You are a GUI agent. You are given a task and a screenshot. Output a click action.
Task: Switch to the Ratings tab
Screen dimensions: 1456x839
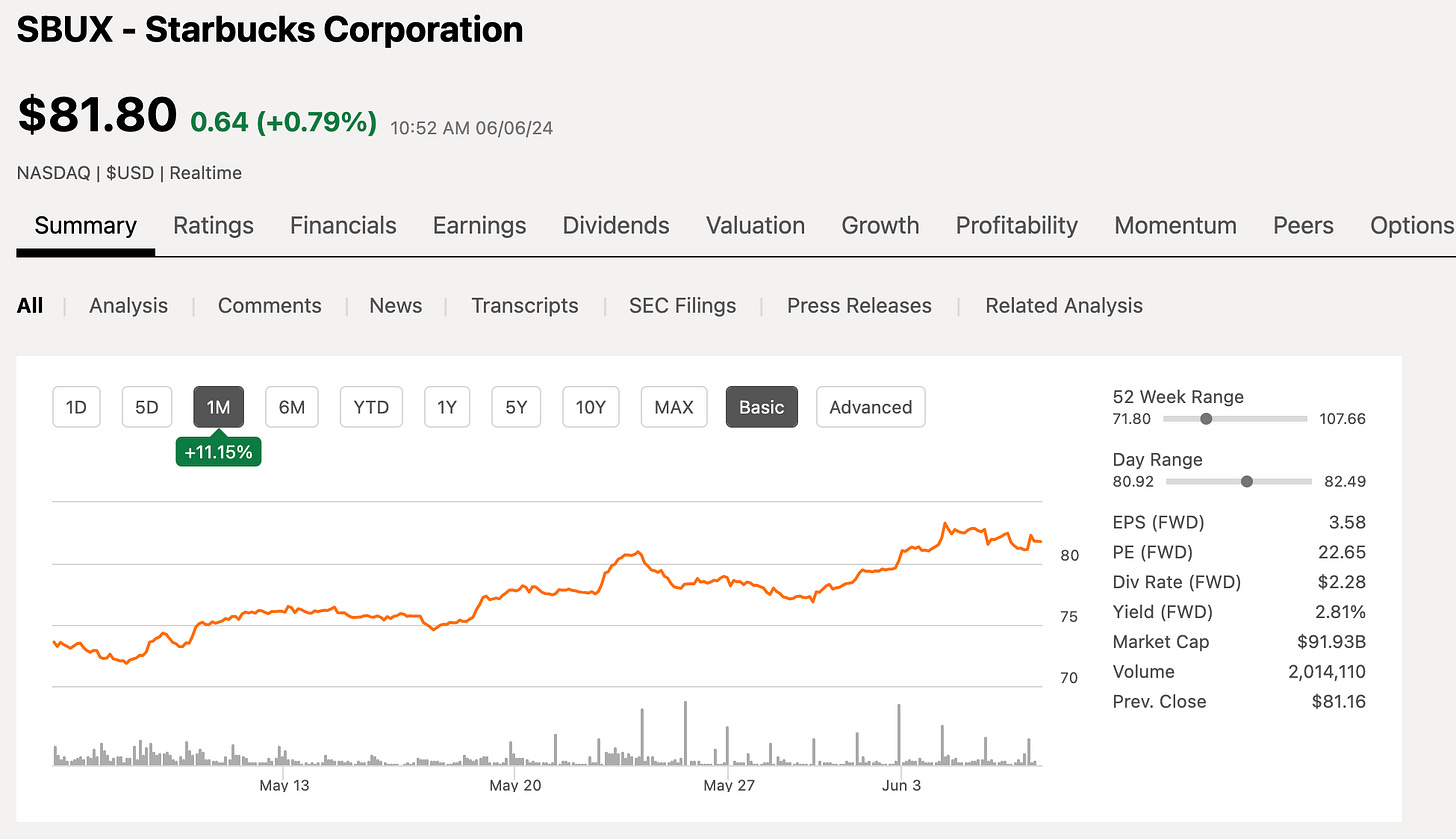point(213,226)
